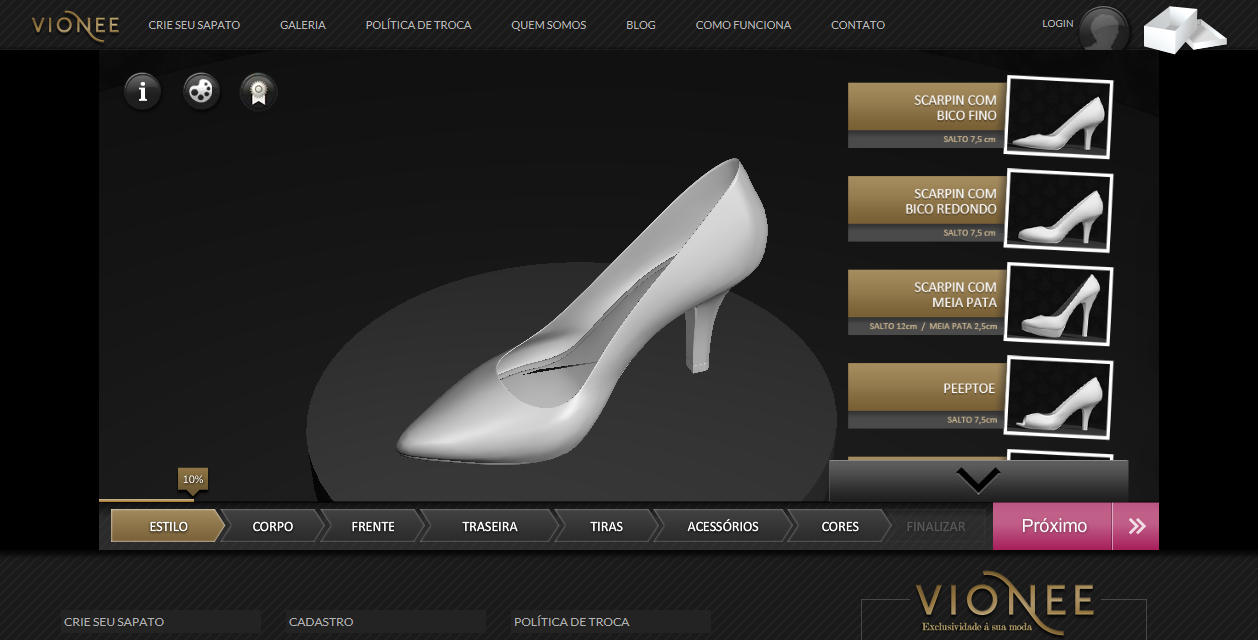Switch to the Corpo step

(273, 526)
